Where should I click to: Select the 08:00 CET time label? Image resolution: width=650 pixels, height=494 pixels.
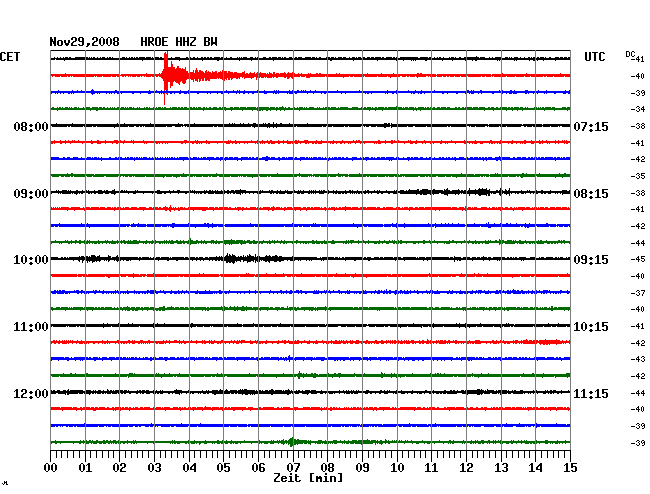pos(31,126)
